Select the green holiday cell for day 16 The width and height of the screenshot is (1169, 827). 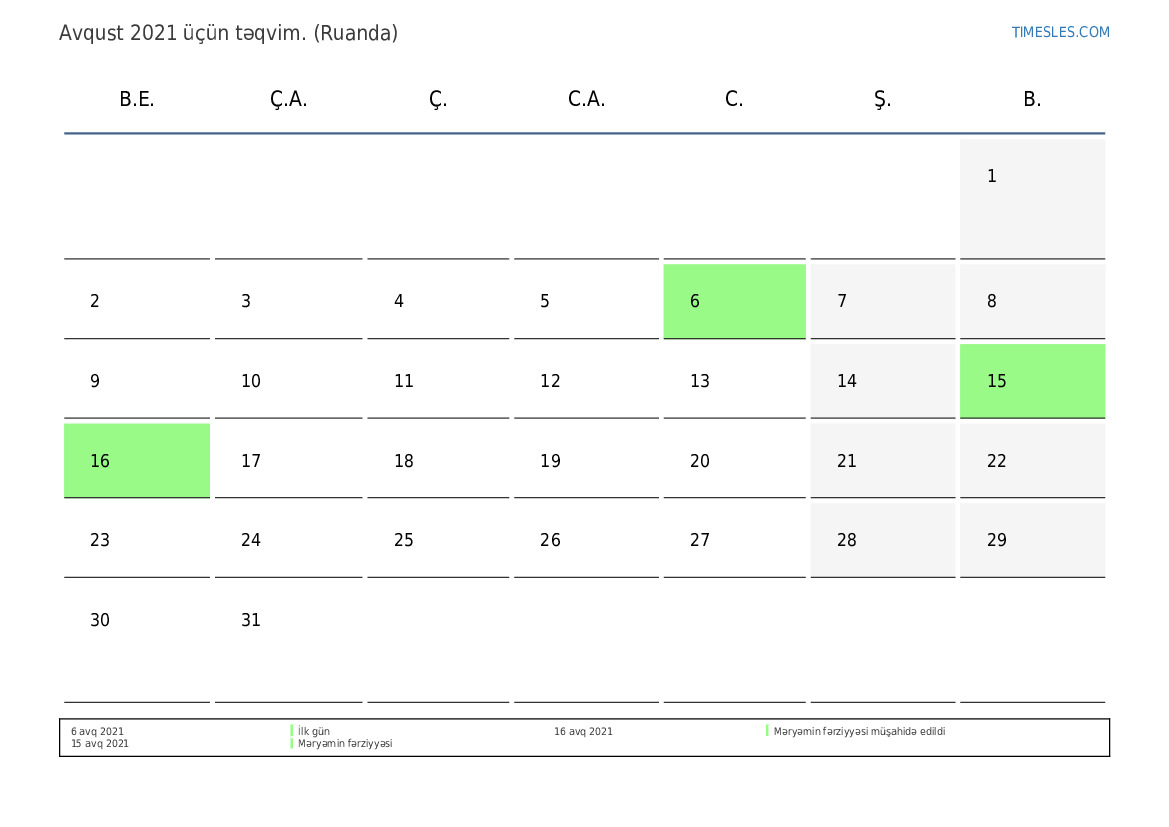(x=137, y=461)
